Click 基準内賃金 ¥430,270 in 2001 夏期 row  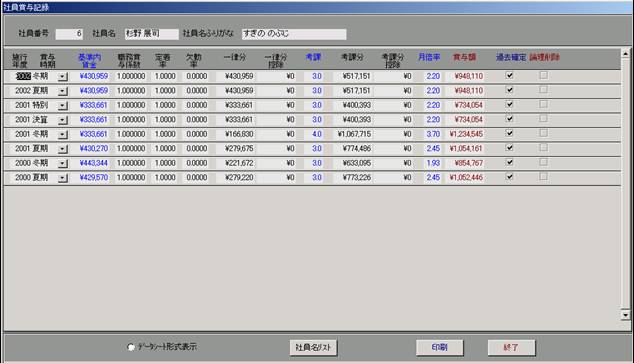(x=94, y=148)
